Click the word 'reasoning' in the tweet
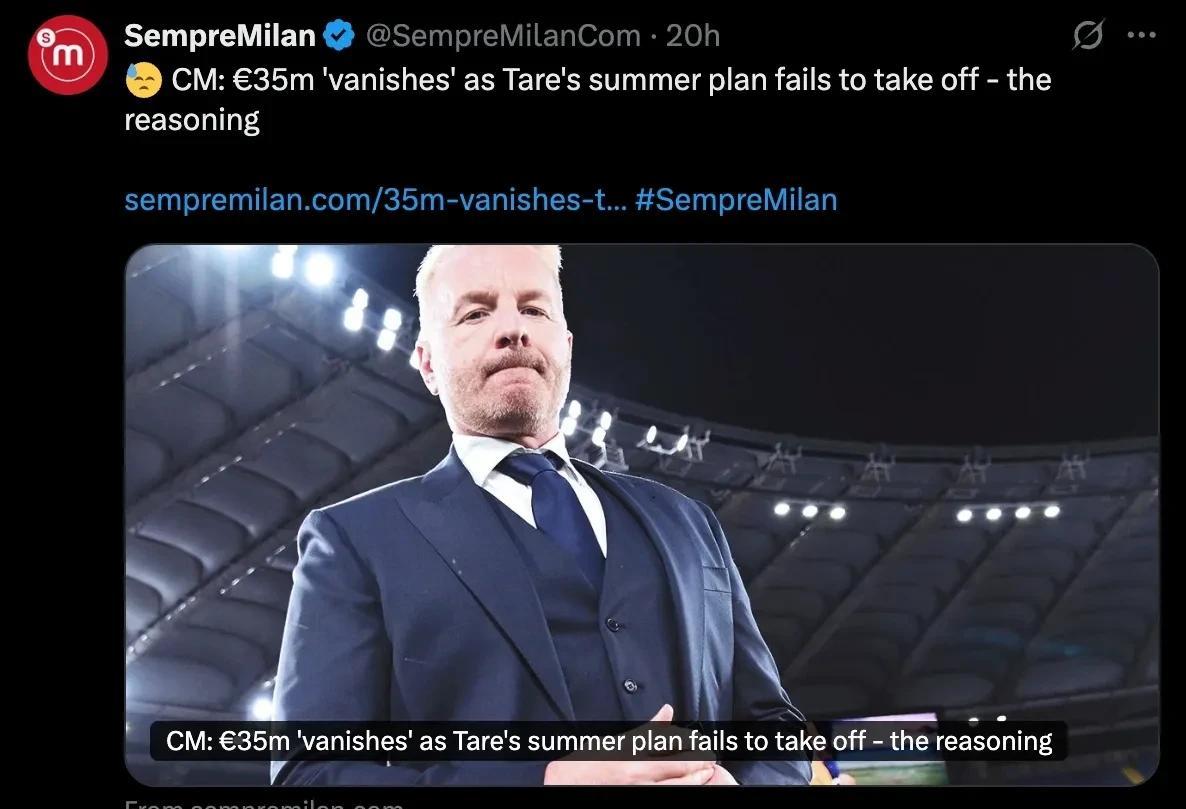 point(191,119)
